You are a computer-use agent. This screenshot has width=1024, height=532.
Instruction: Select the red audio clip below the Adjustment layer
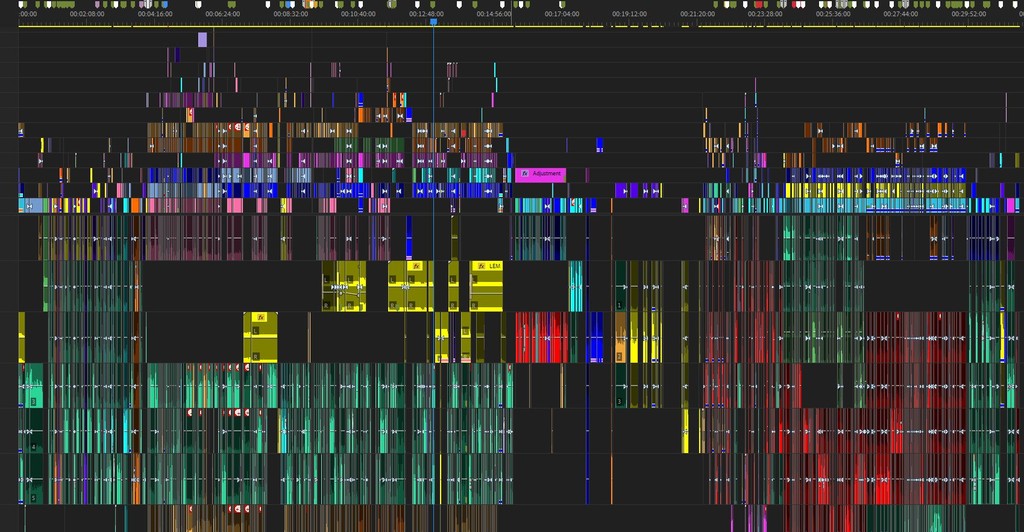[x=542, y=337]
